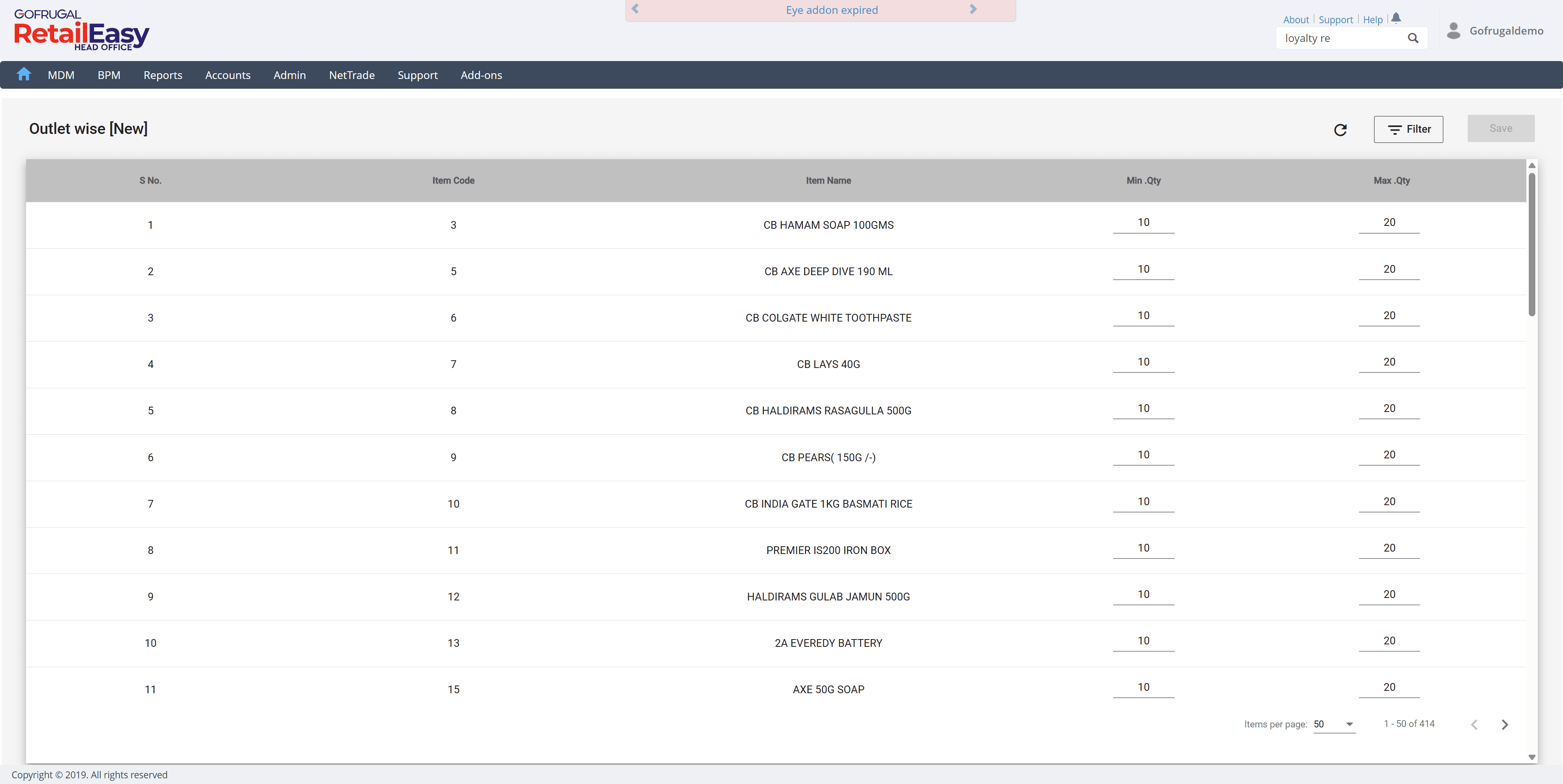Click the notification bell icon
Viewport: 1563px width, 784px height.
[1396, 18]
